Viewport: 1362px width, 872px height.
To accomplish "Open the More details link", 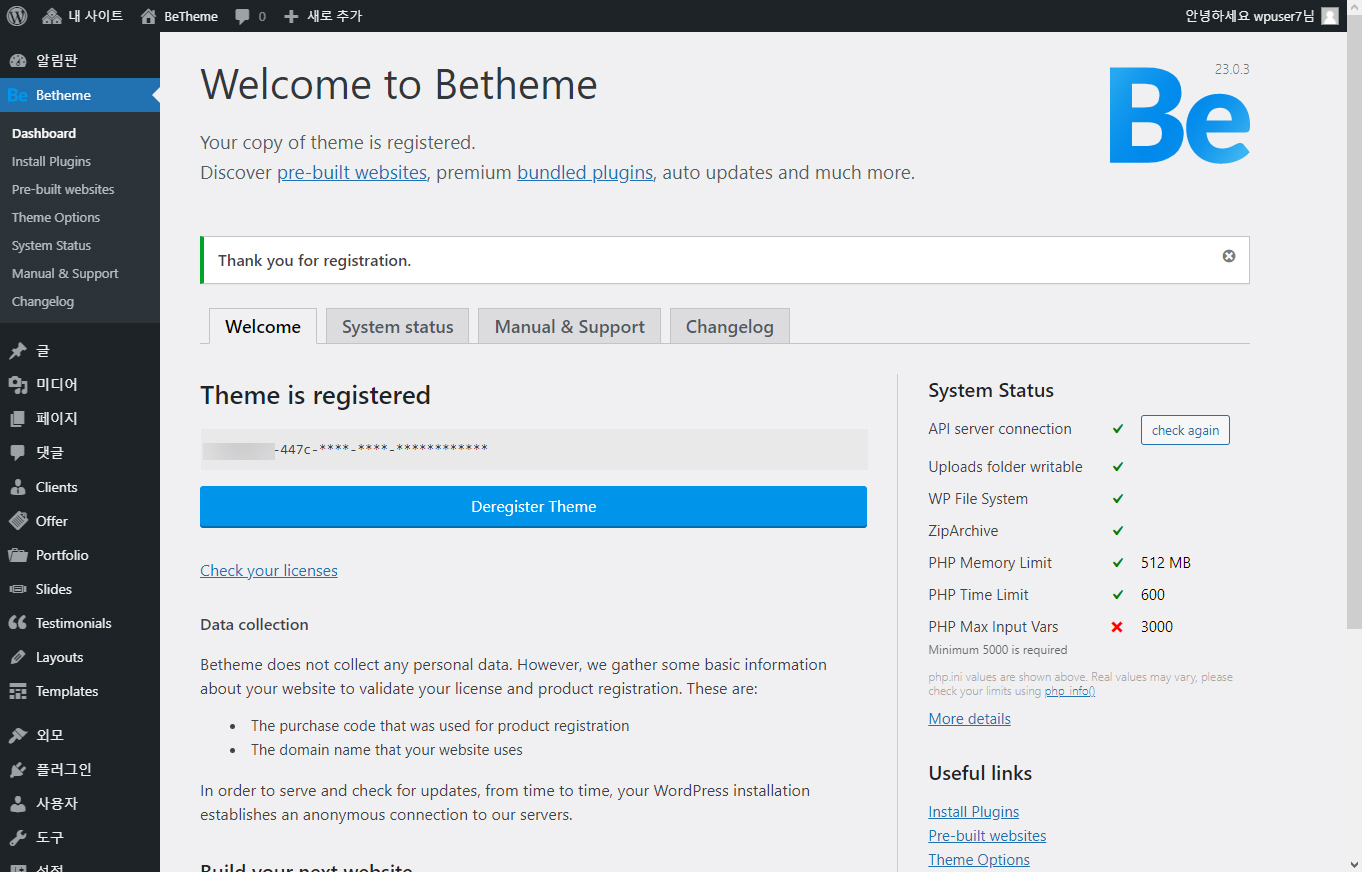I will [x=969, y=719].
